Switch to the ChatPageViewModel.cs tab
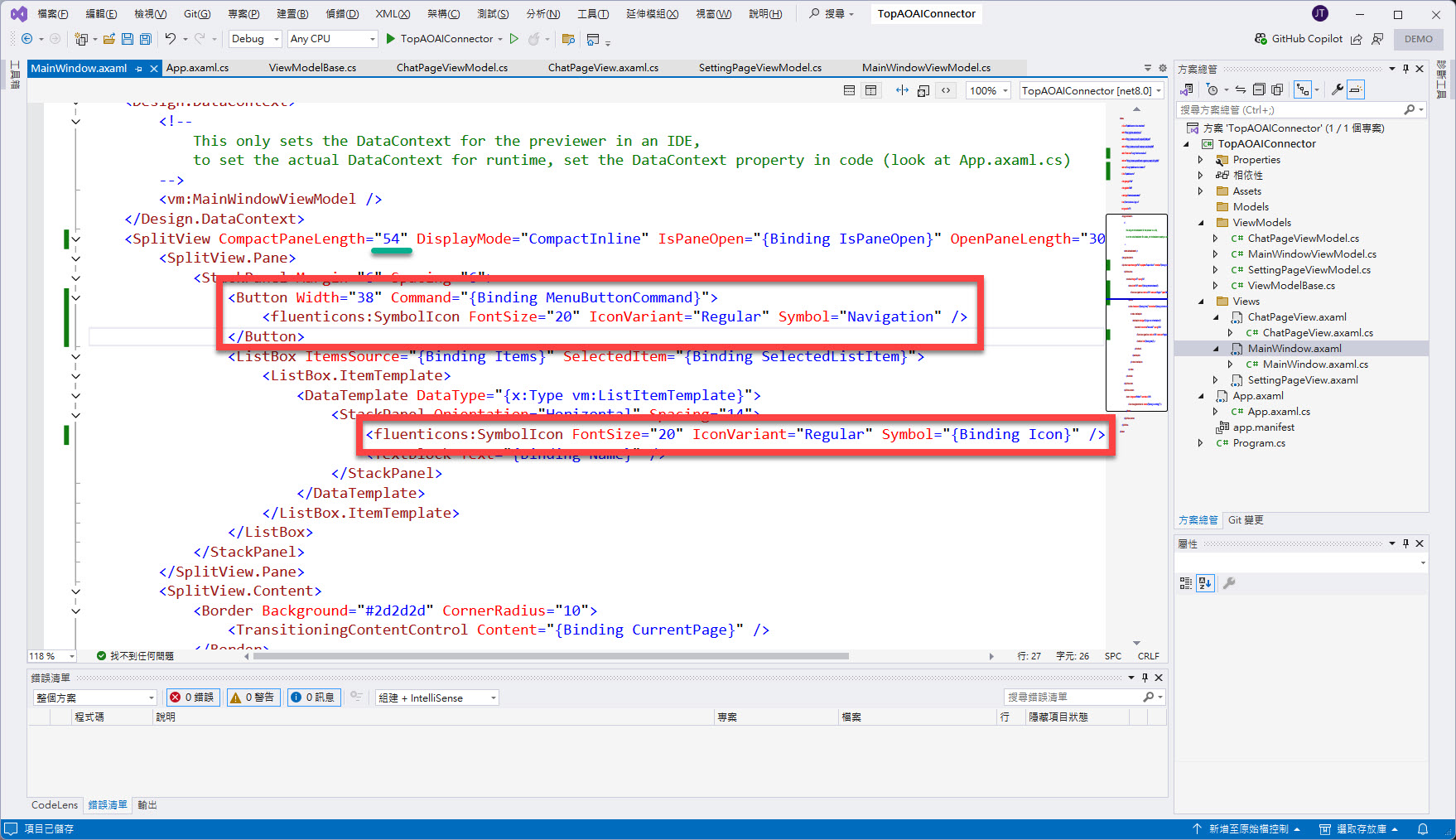 coord(452,68)
